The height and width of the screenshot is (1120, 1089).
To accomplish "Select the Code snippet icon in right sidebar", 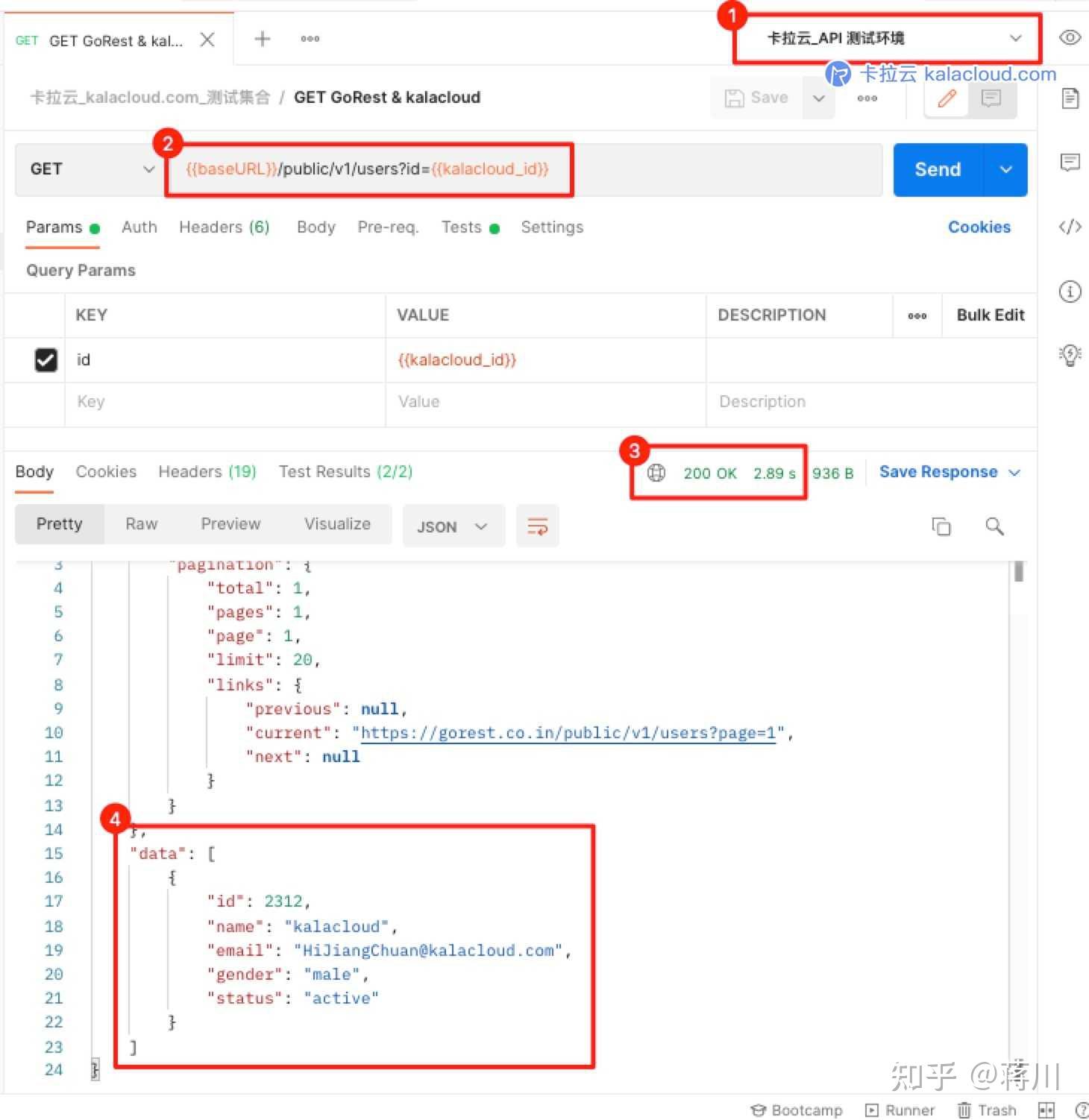I will (x=1070, y=225).
